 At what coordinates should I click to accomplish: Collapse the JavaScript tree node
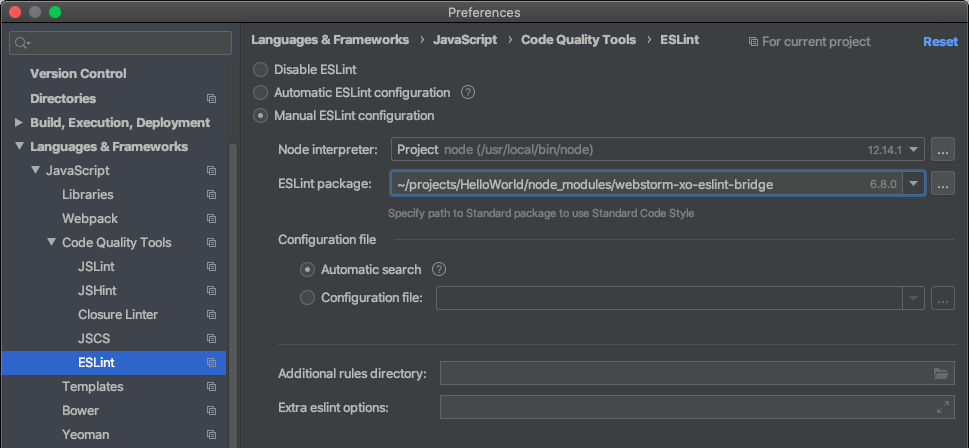pos(35,171)
